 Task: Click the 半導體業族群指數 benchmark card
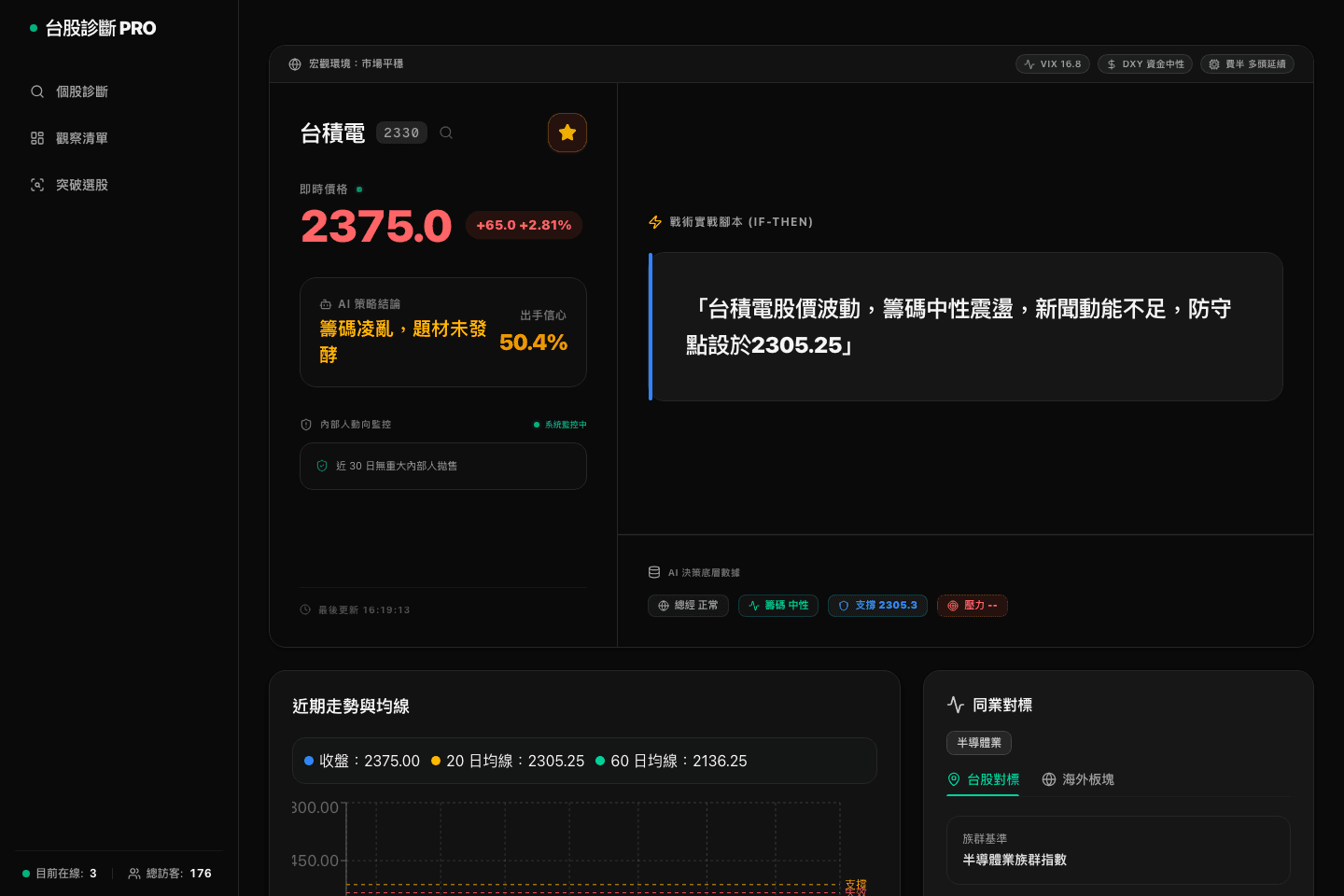1118,850
